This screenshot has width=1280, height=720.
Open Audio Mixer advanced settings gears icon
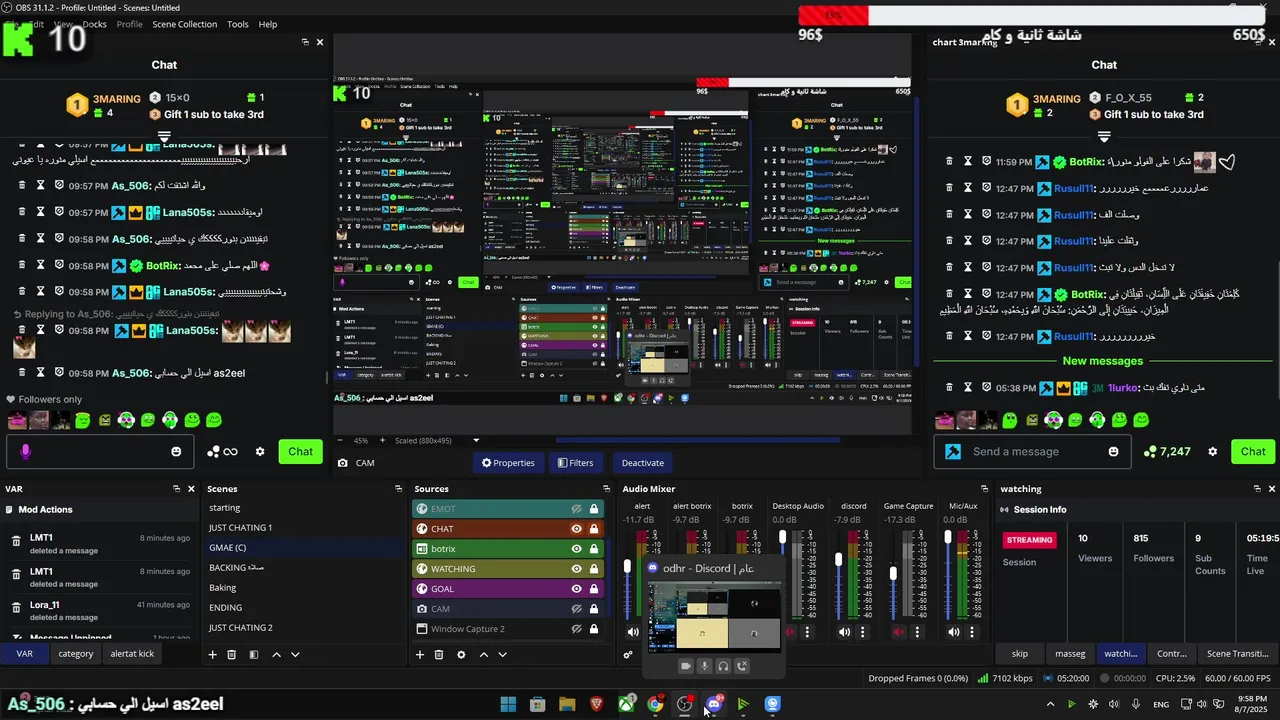point(628,655)
